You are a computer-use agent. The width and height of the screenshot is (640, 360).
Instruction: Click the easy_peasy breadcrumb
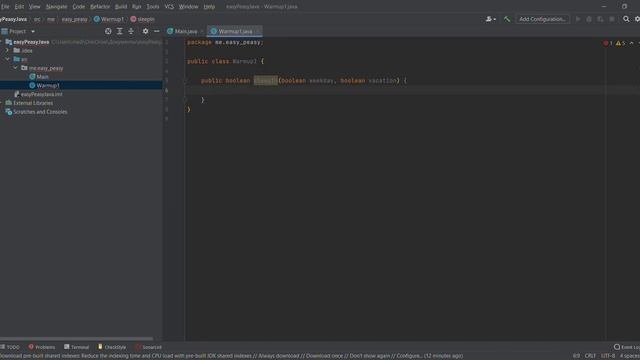pos(74,19)
